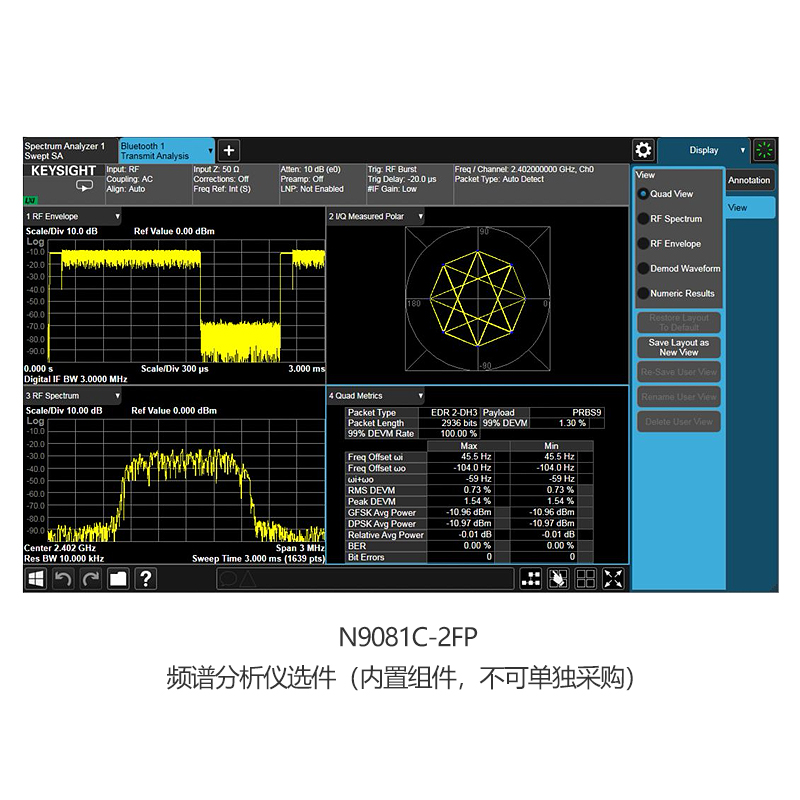800x800 pixels.
Task: Undo the last action
Action: pos(63,579)
